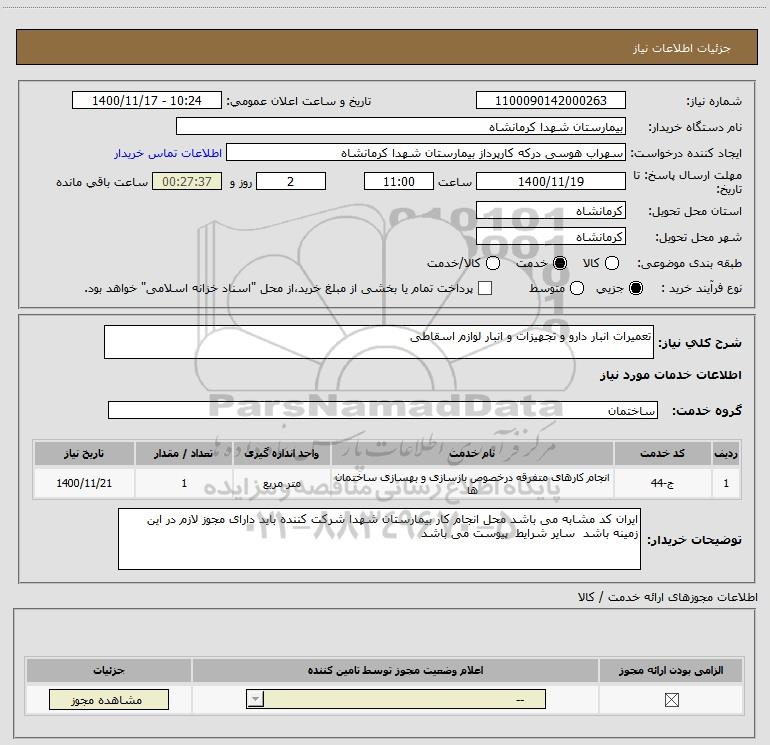Click the اطلاعات خدمات مورد نیاز heading
The image size is (770, 745).
point(670,375)
